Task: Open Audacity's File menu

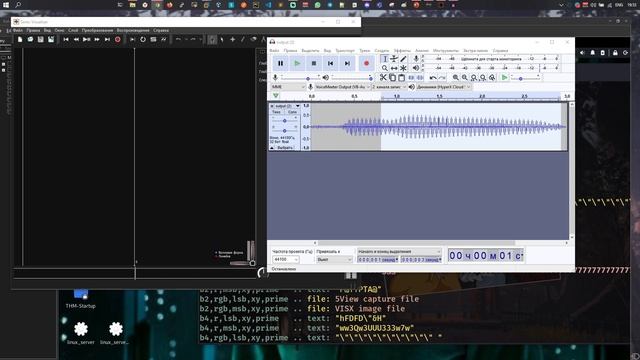Action: pyautogui.click(x=274, y=51)
